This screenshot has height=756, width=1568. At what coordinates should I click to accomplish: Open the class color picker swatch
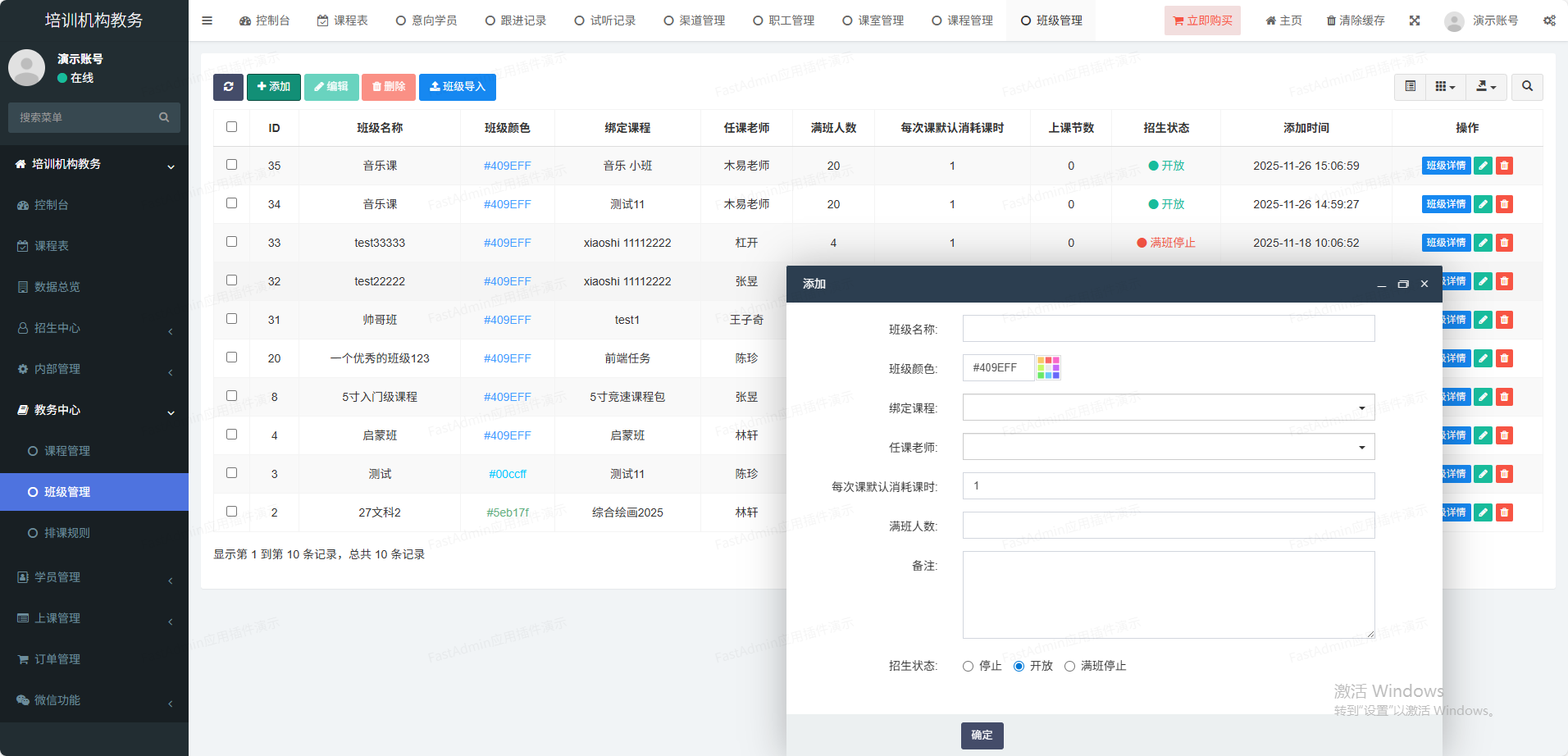coord(1048,368)
